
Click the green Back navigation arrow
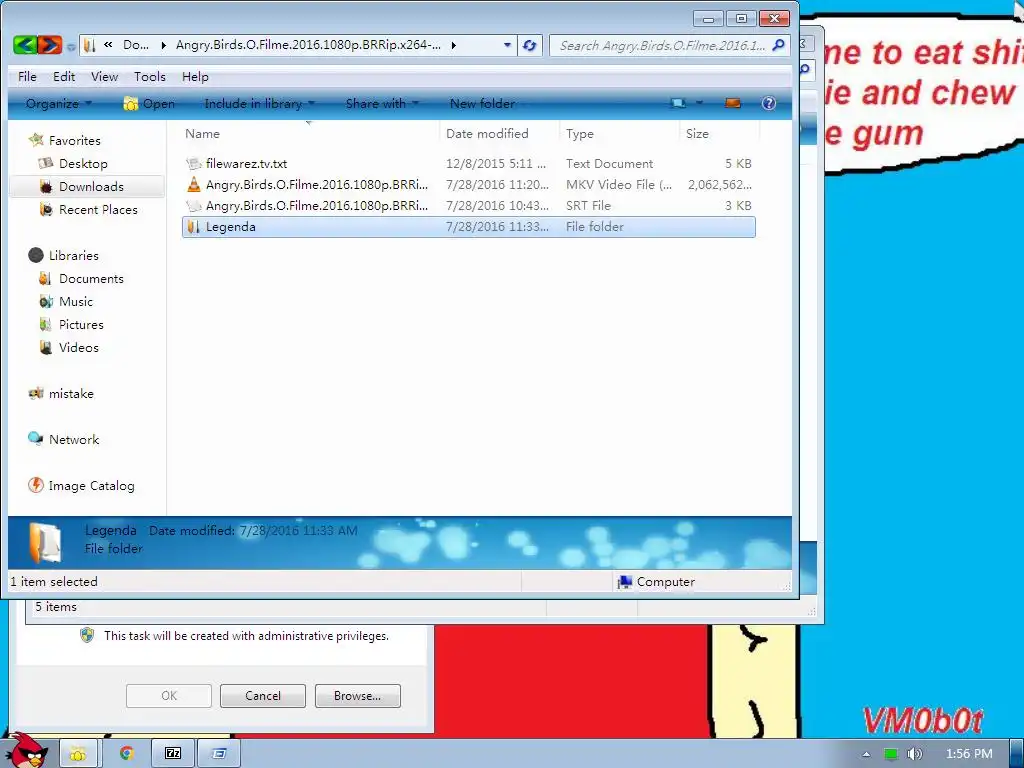pos(25,45)
